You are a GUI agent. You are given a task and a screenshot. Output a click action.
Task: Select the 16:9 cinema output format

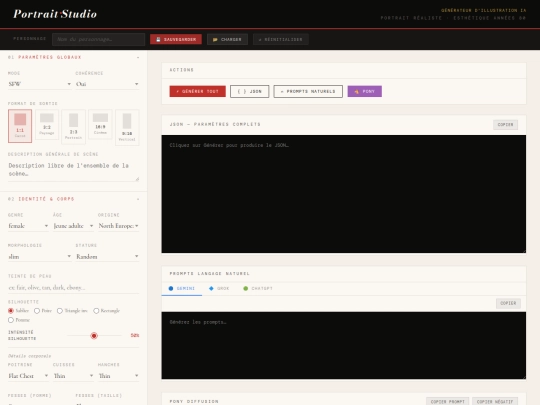pyautogui.click(x=100, y=124)
